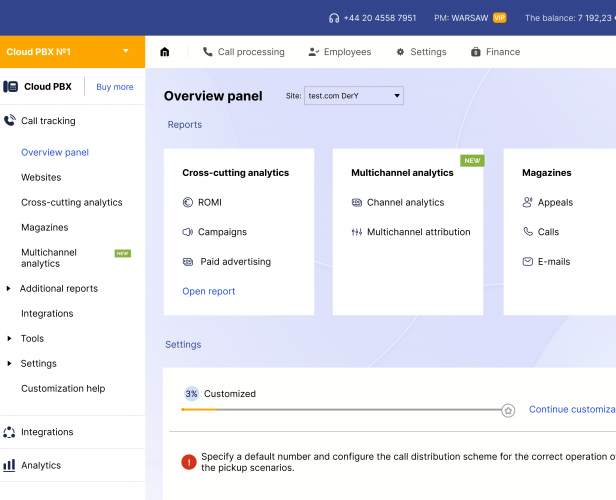Open Cross-cutting analytics in sidebar
The image size is (616, 500).
click(72, 202)
